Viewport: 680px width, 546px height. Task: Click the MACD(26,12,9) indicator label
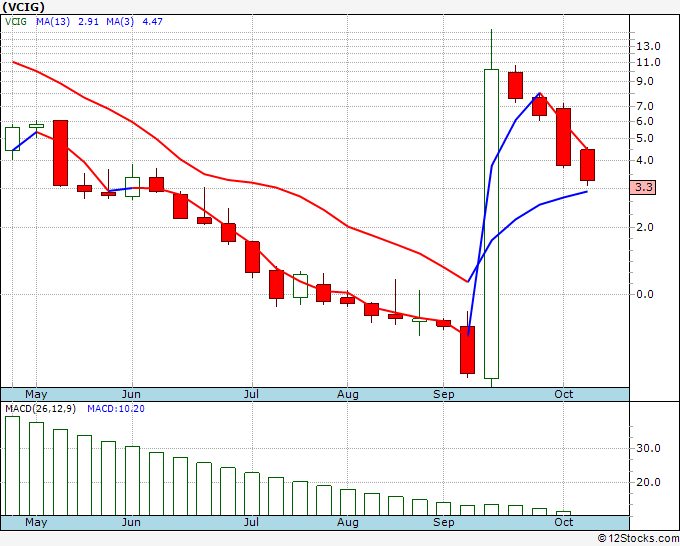pos(40,409)
